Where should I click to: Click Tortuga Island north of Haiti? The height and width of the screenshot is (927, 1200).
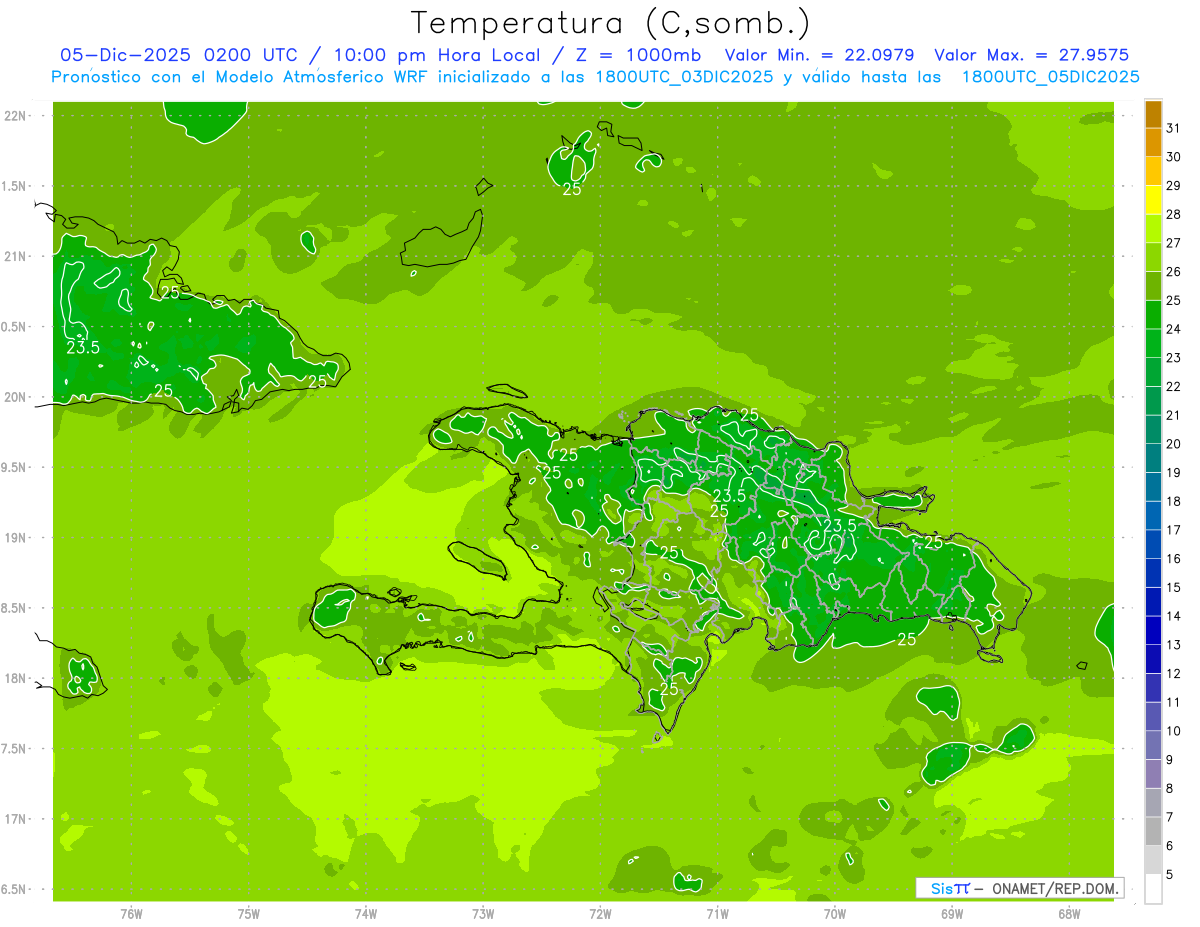point(507,390)
